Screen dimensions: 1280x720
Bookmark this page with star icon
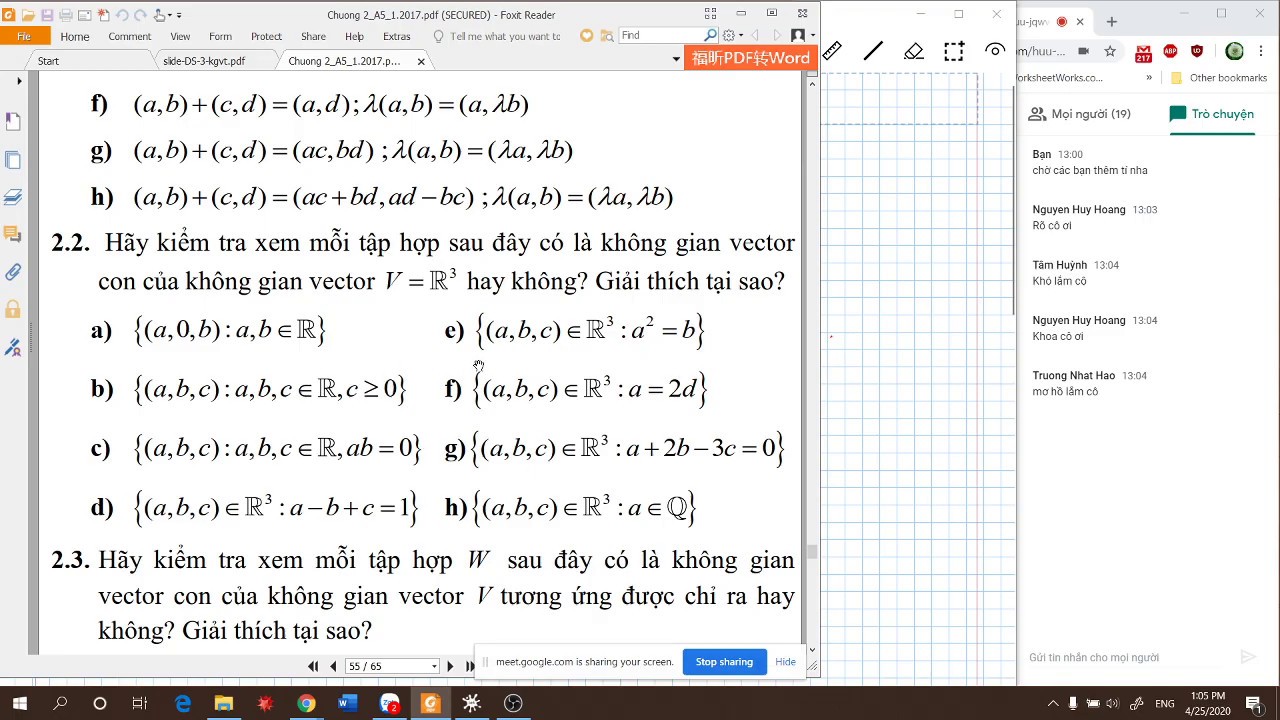(x=1110, y=51)
